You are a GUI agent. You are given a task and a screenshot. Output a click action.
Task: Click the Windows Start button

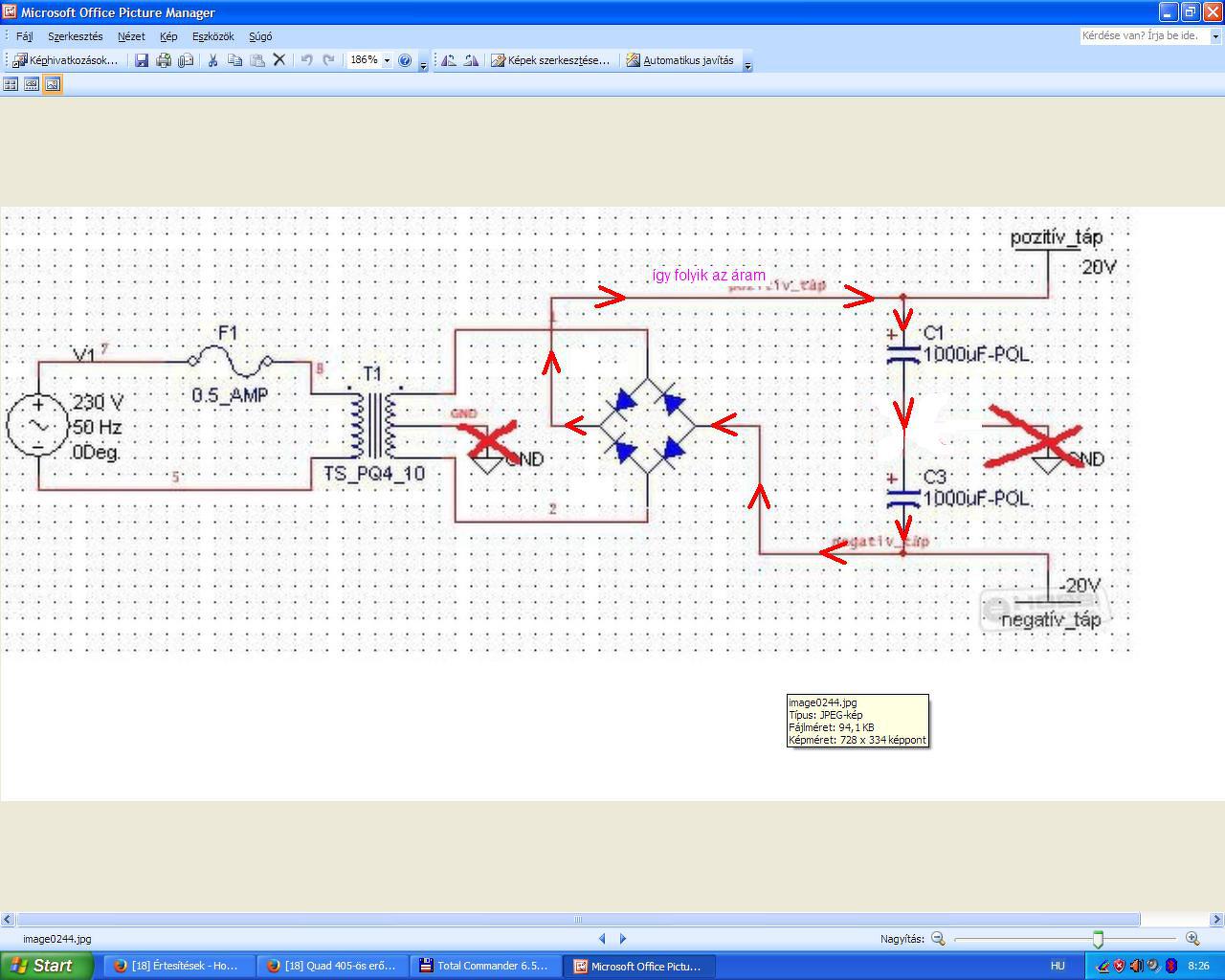pyautogui.click(x=46, y=966)
